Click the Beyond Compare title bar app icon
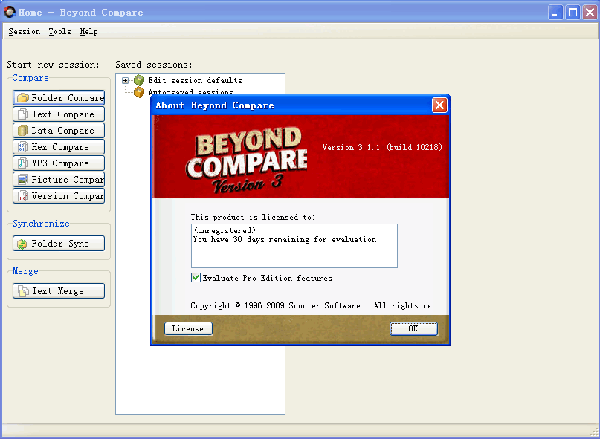600x439 pixels. (10, 12)
